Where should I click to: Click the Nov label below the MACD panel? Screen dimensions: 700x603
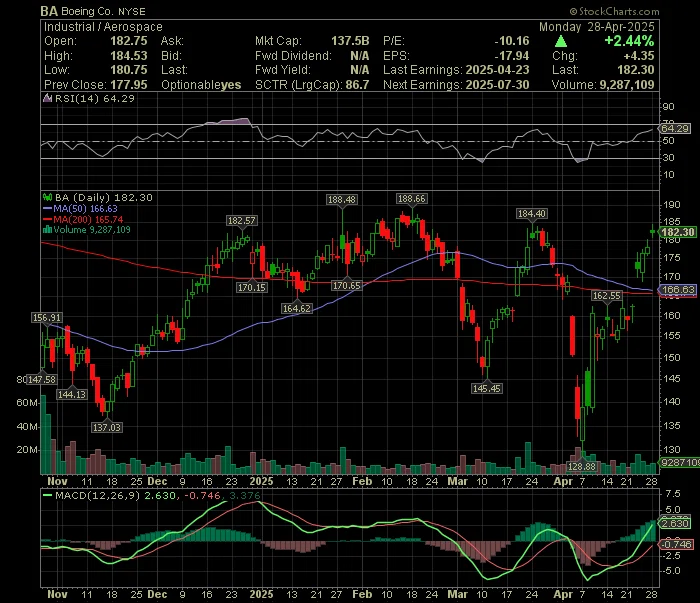[57, 594]
